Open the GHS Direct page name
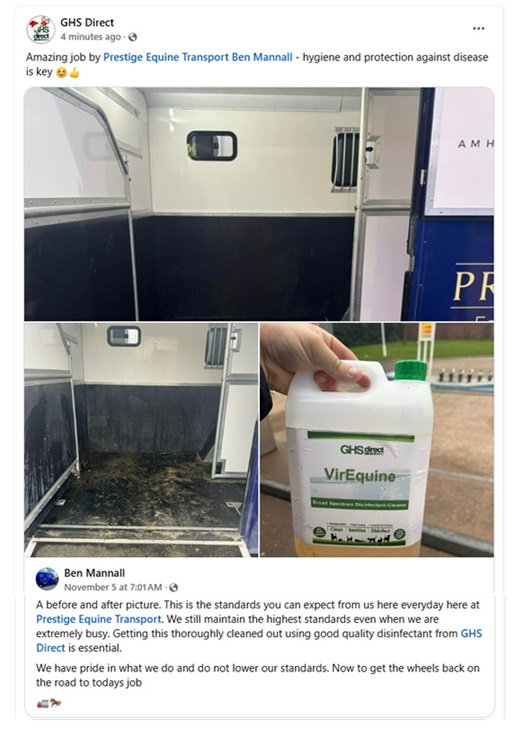Screen dimensions: 515x729 (87, 22)
